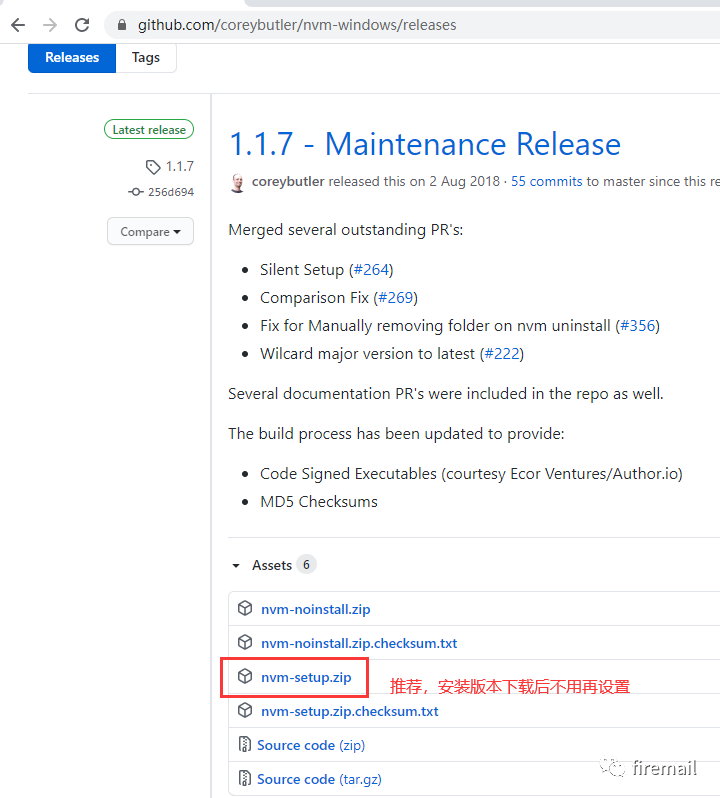
Task: Click the zip file icon beside Source code (zip)
Action: point(245,744)
